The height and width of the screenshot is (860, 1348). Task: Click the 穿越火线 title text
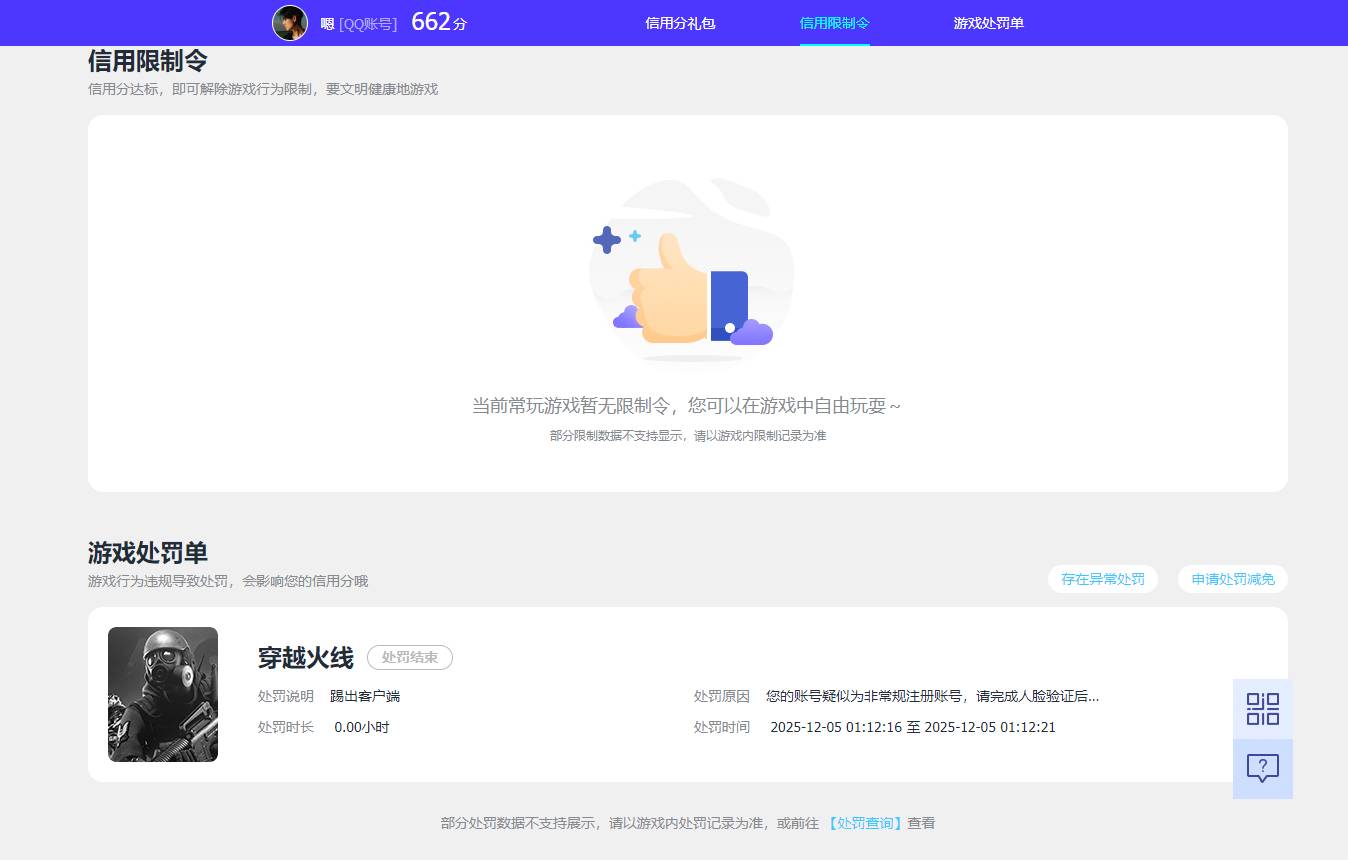point(306,658)
